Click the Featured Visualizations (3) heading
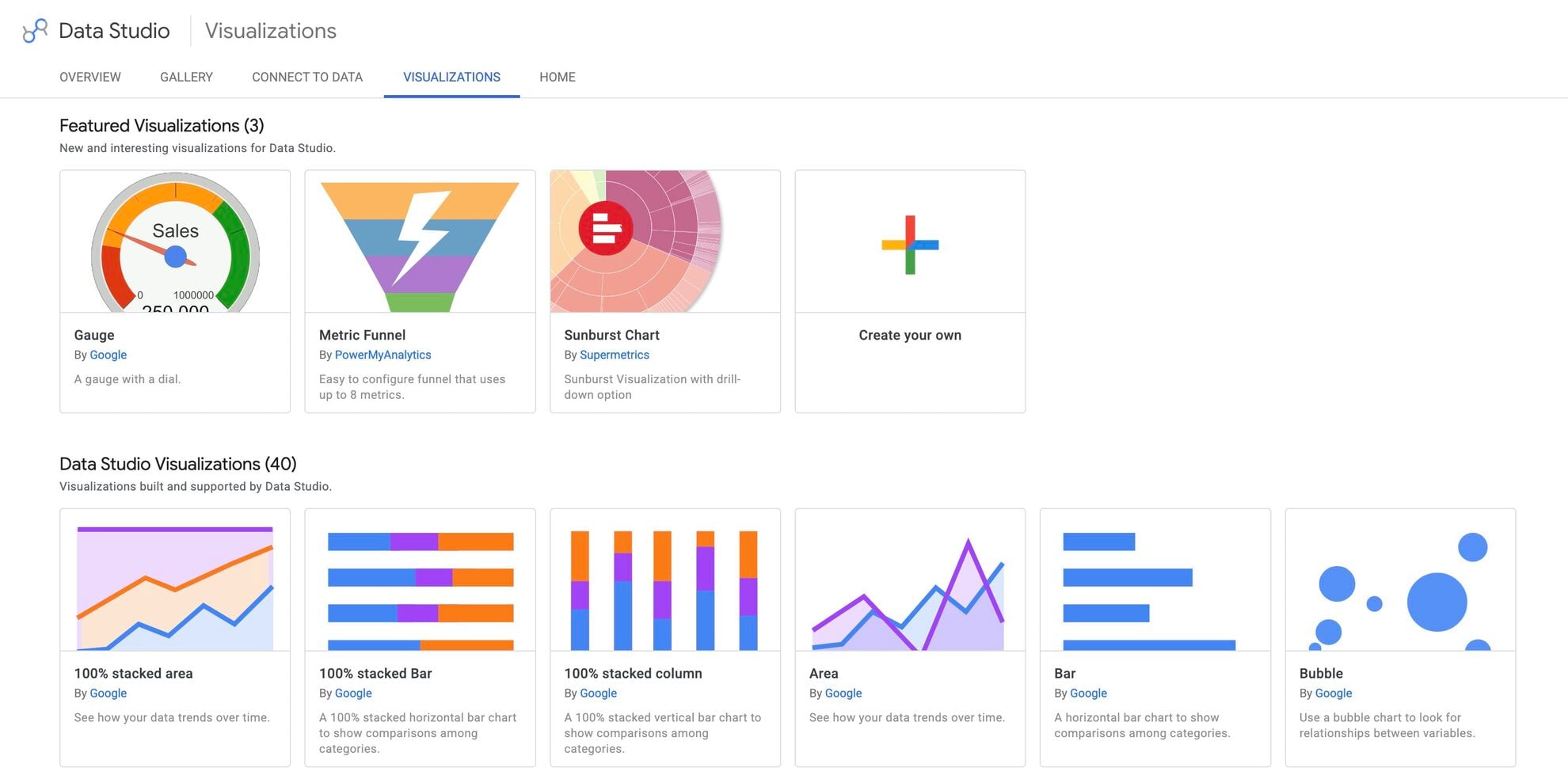This screenshot has width=1568, height=783. [162, 126]
